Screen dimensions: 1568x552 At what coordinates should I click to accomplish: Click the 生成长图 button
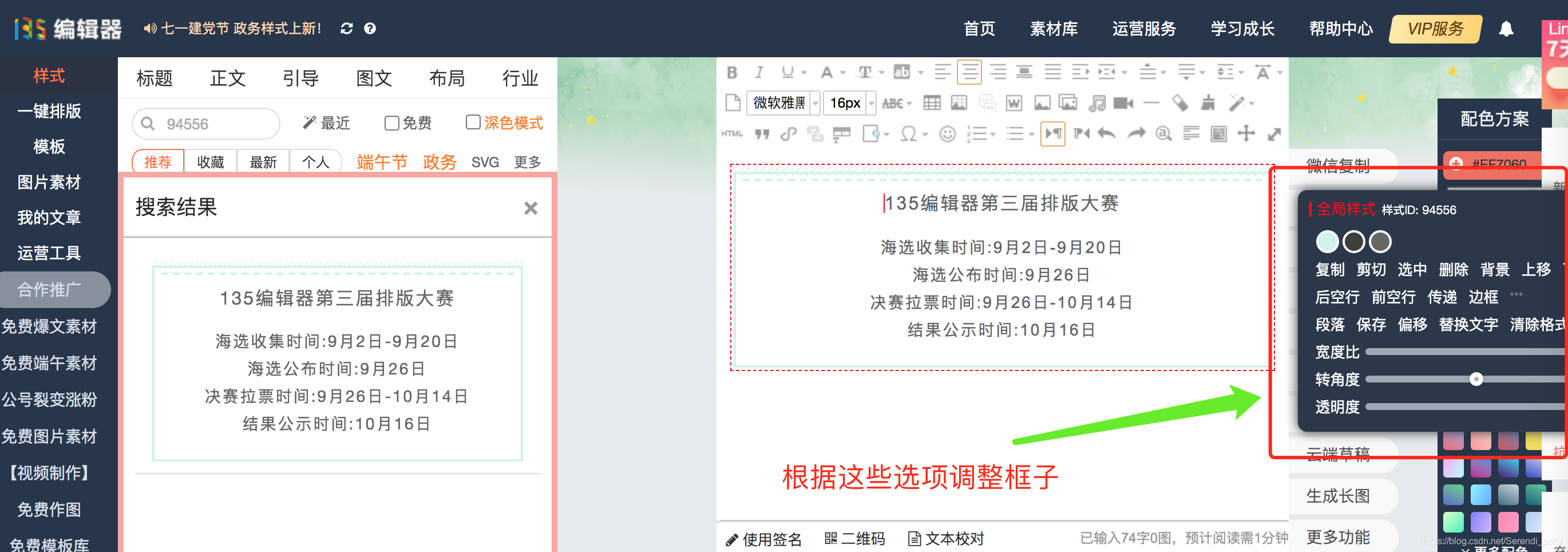pos(1337,496)
